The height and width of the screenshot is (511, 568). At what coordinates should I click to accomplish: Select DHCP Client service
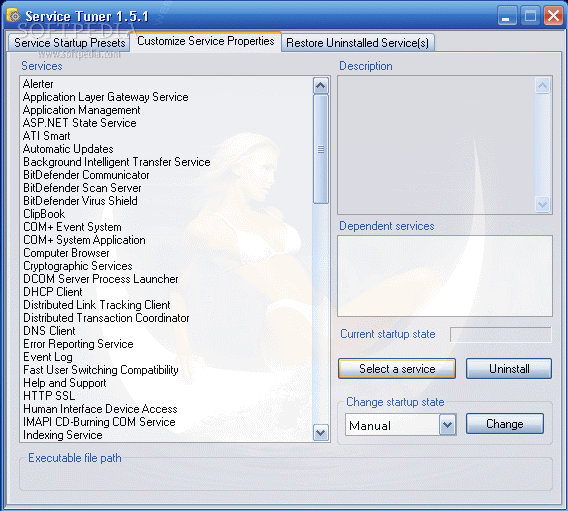tap(53, 292)
